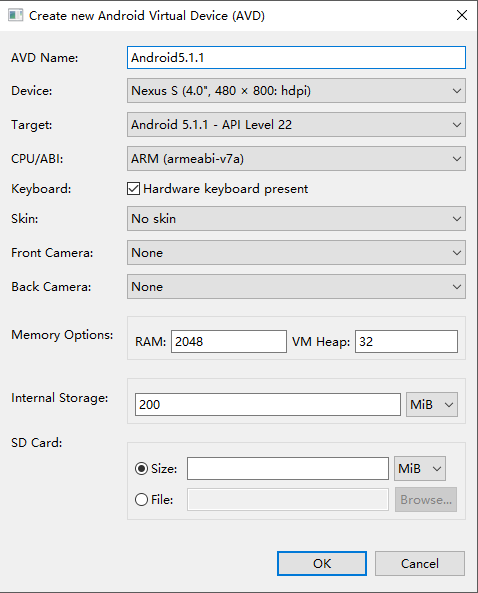Select the SD Card Size radio button
The width and height of the screenshot is (478, 593).
coord(141,469)
